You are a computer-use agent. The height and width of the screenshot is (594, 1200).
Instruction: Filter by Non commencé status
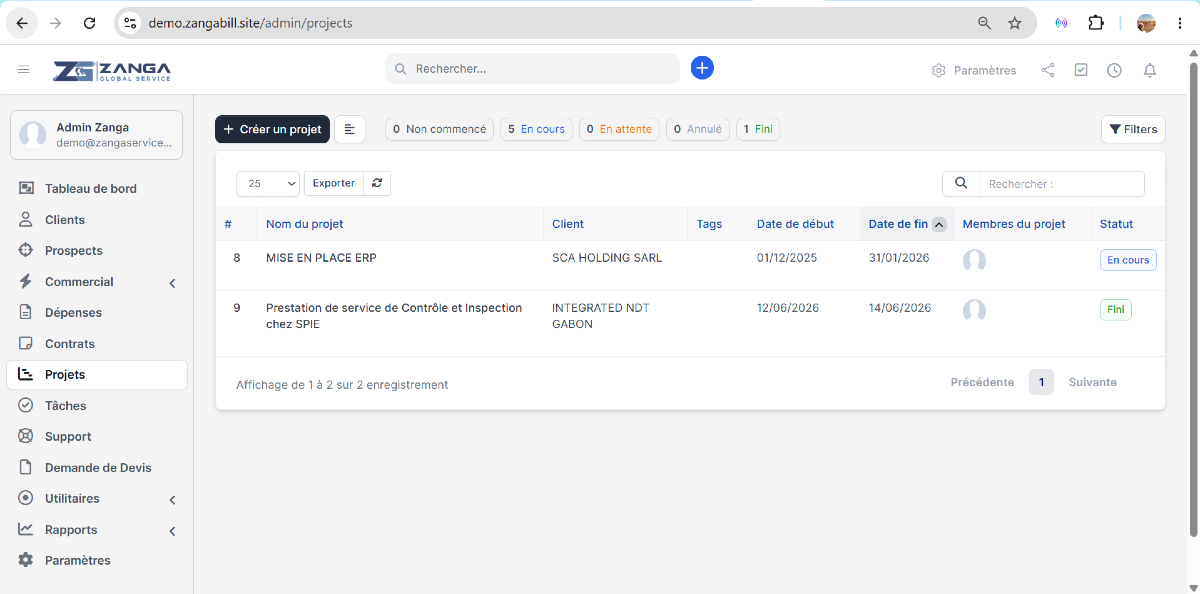pyautogui.click(x=439, y=129)
